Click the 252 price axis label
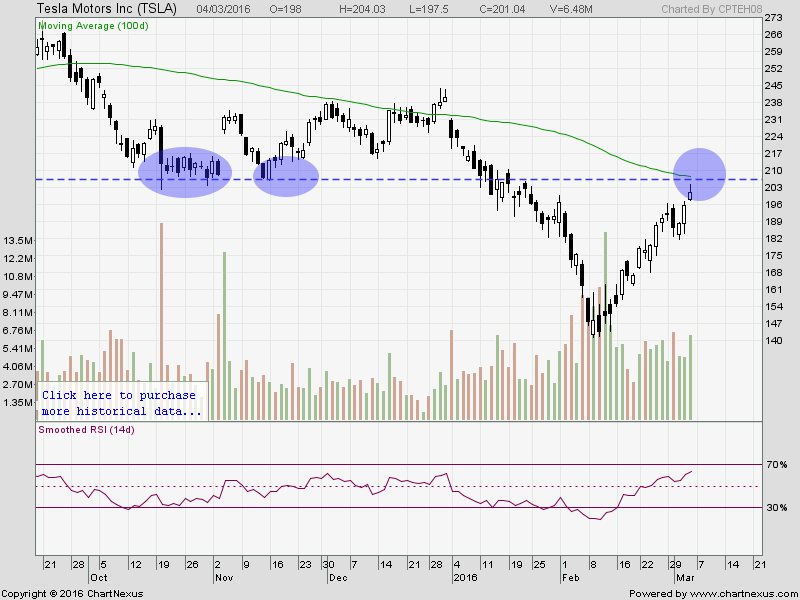800x600 pixels. pos(774,69)
